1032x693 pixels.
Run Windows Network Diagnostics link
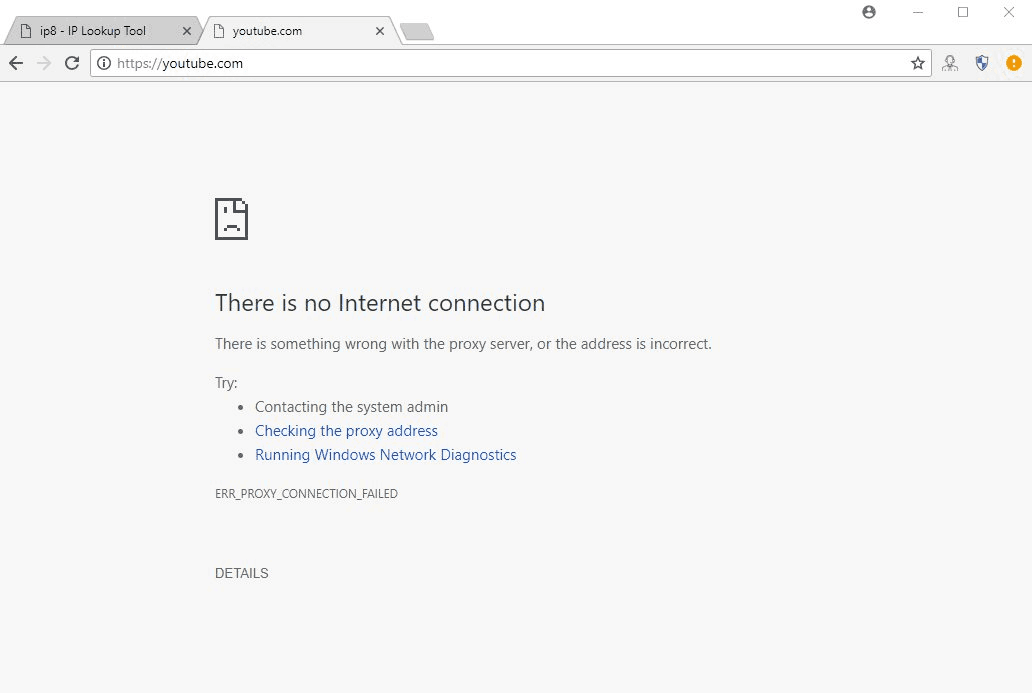386,455
